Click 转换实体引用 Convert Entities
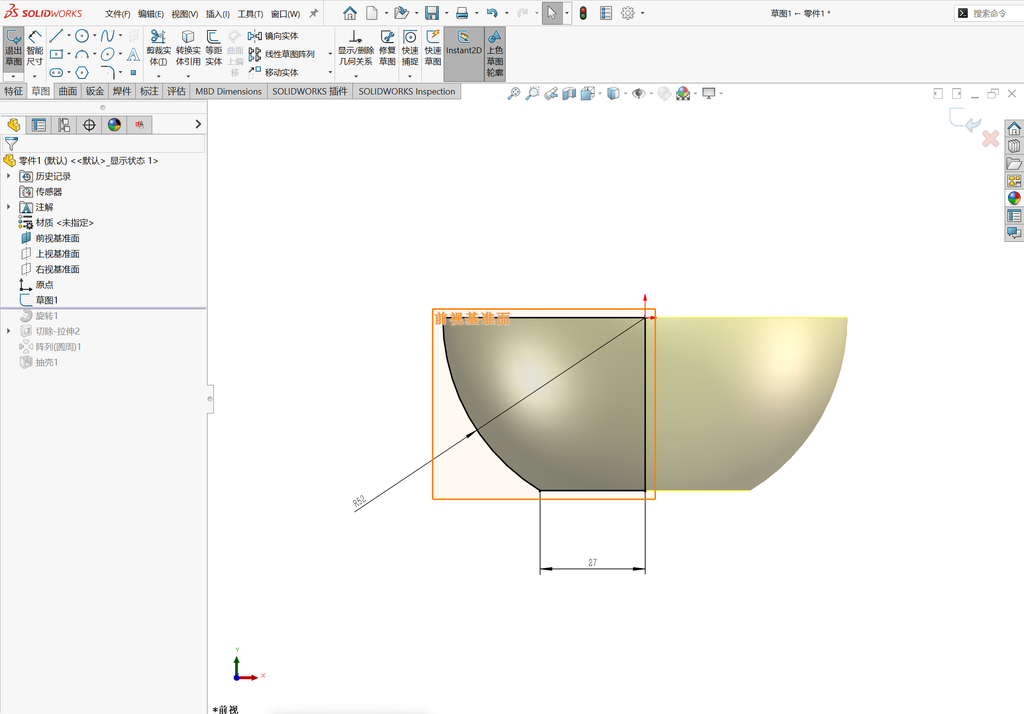The height and width of the screenshot is (714, 1024). [188, 48]
